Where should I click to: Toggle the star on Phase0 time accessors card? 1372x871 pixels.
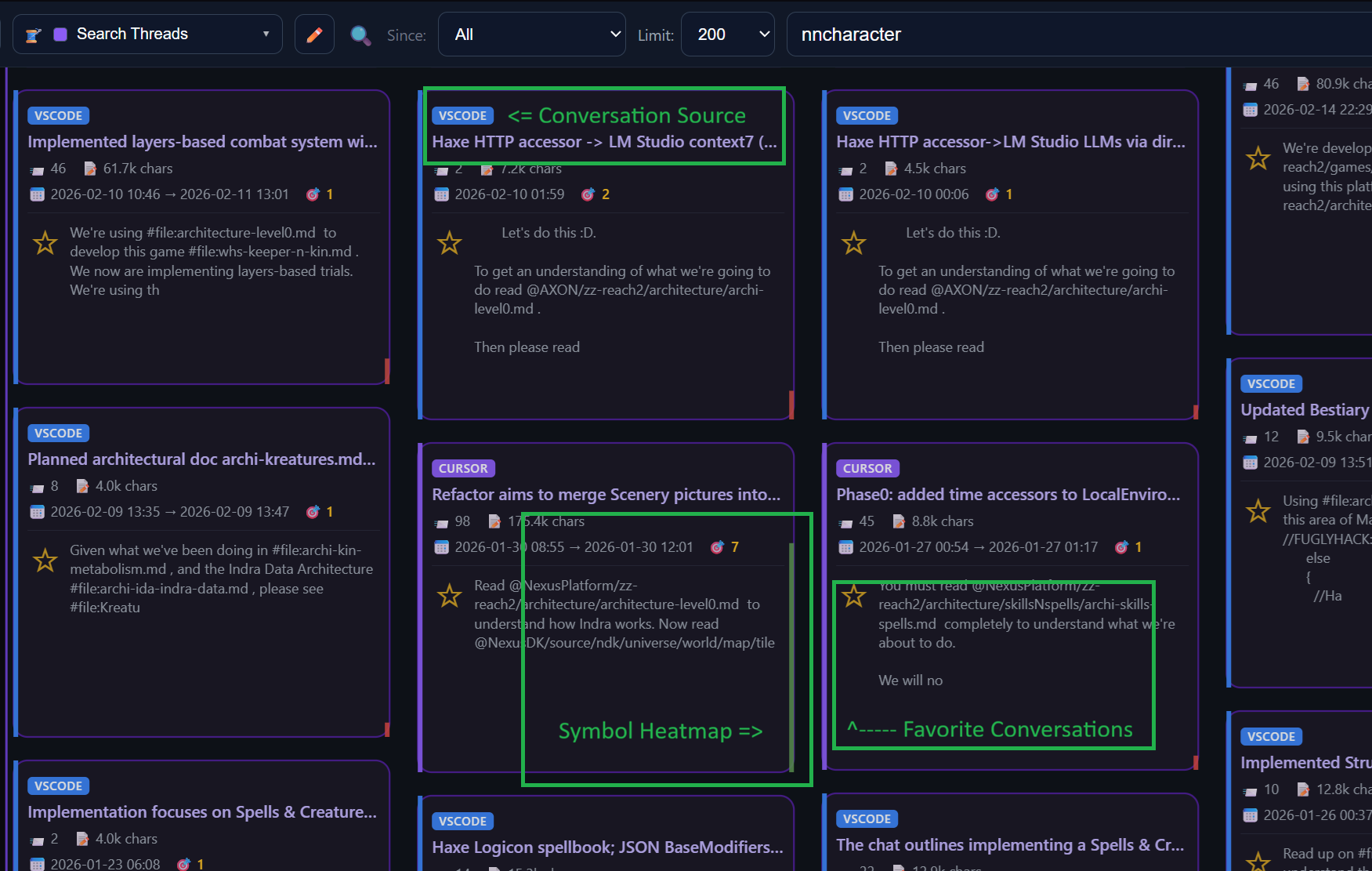(x=854, y=595)
